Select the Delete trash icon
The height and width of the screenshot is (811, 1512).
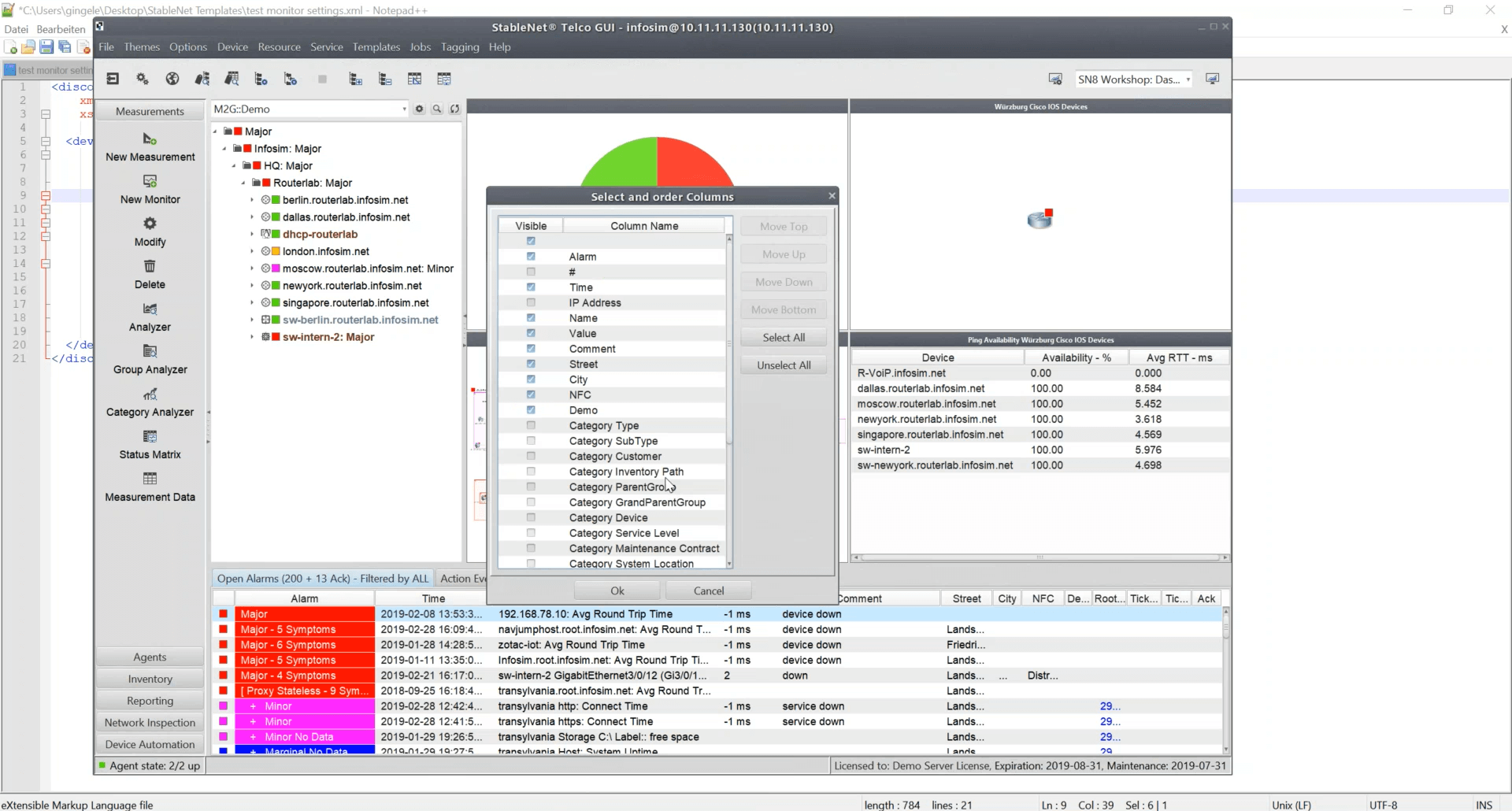point(150,266)
